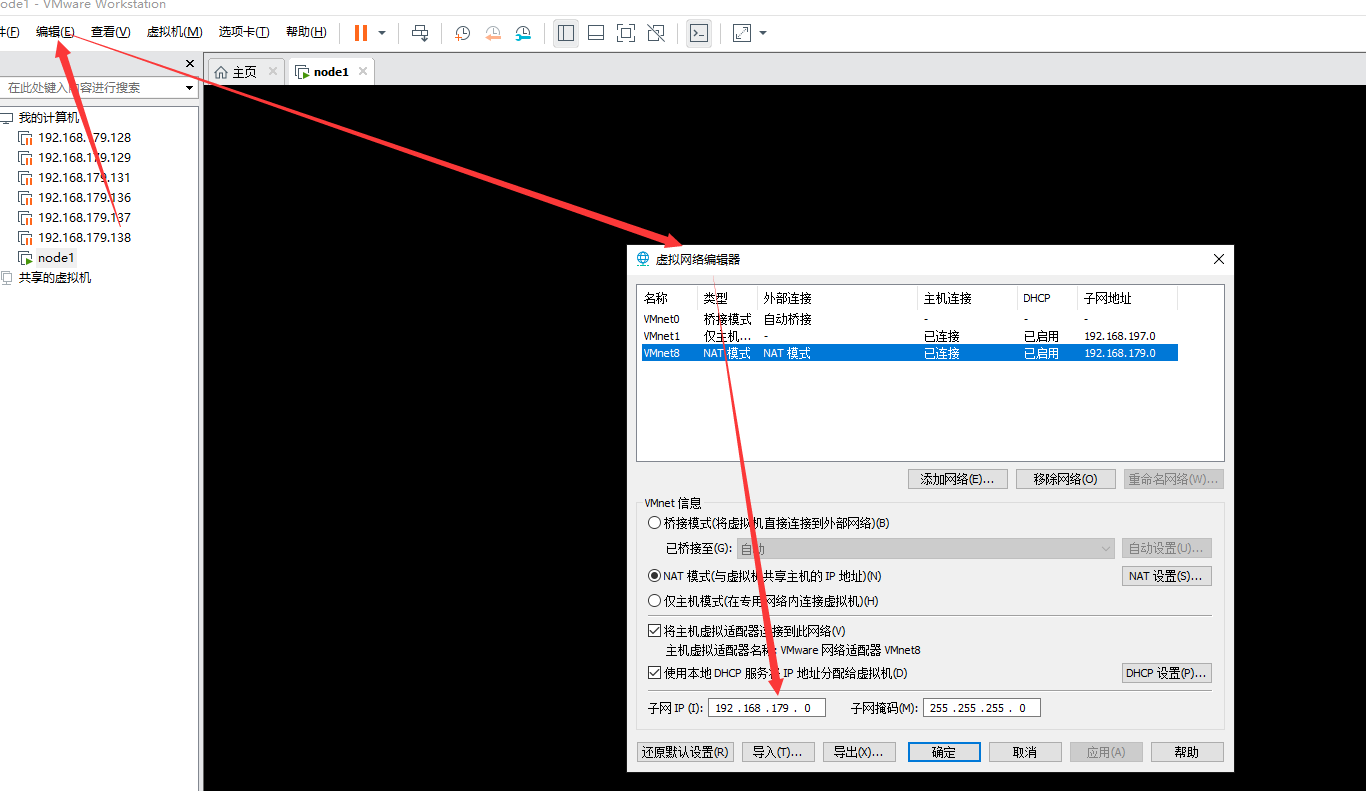Open the library search dropdown arrow
This screenshot has height=791, width=1366.
tap(189, 88)
